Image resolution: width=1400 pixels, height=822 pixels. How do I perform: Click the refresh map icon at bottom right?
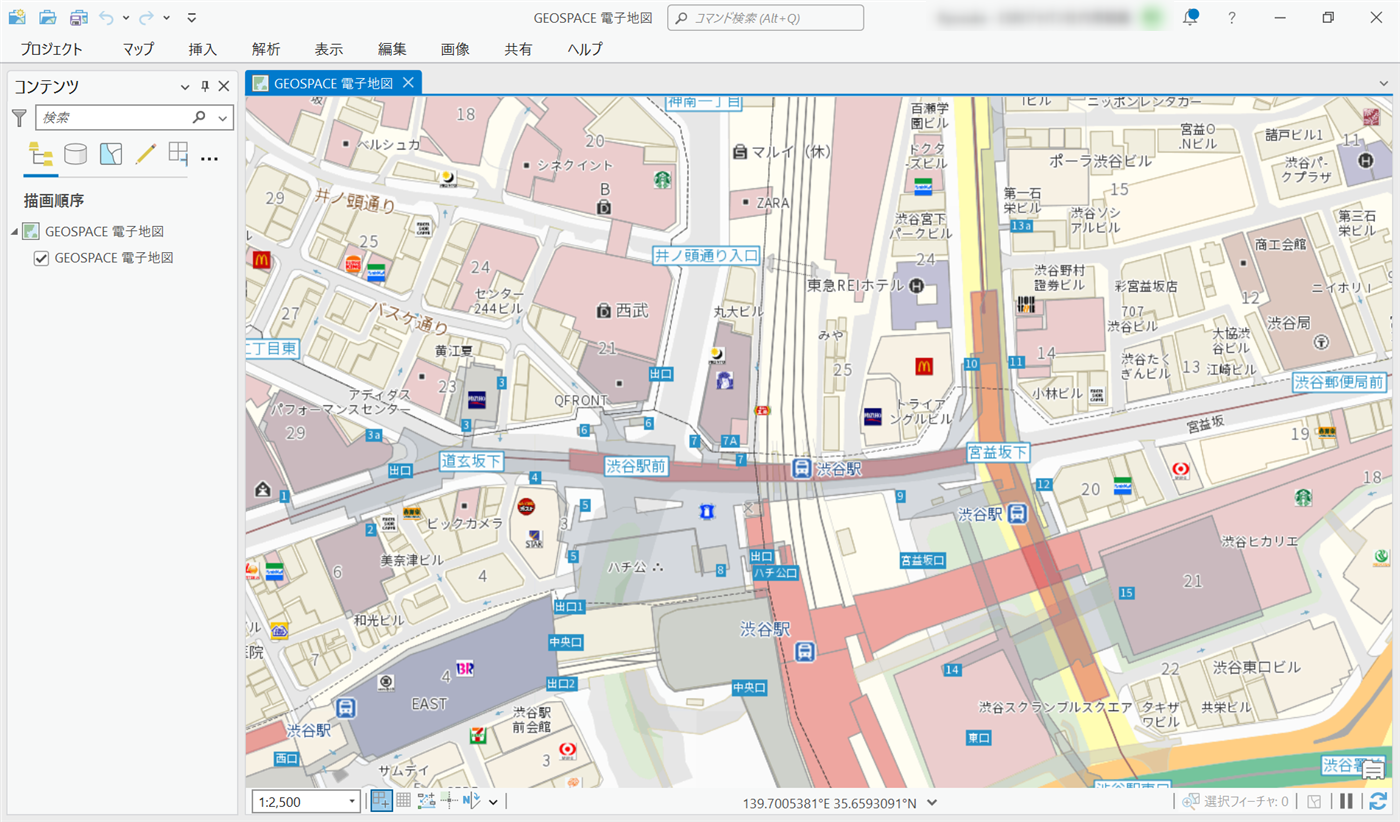point(1378,801)
